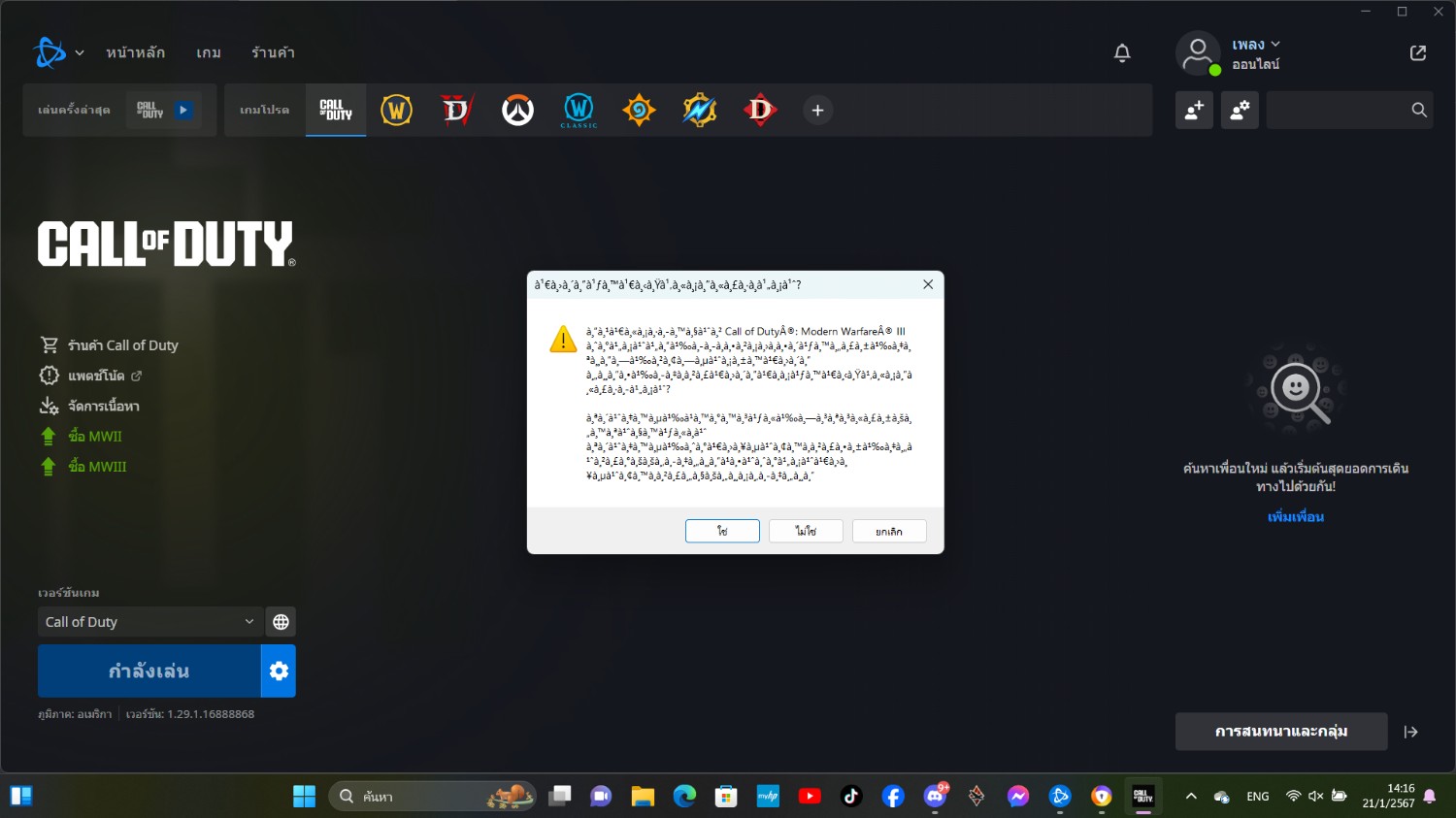Open the Hearthstone game icon
This screenshot has width=1456, height=818.
point(639,110)
